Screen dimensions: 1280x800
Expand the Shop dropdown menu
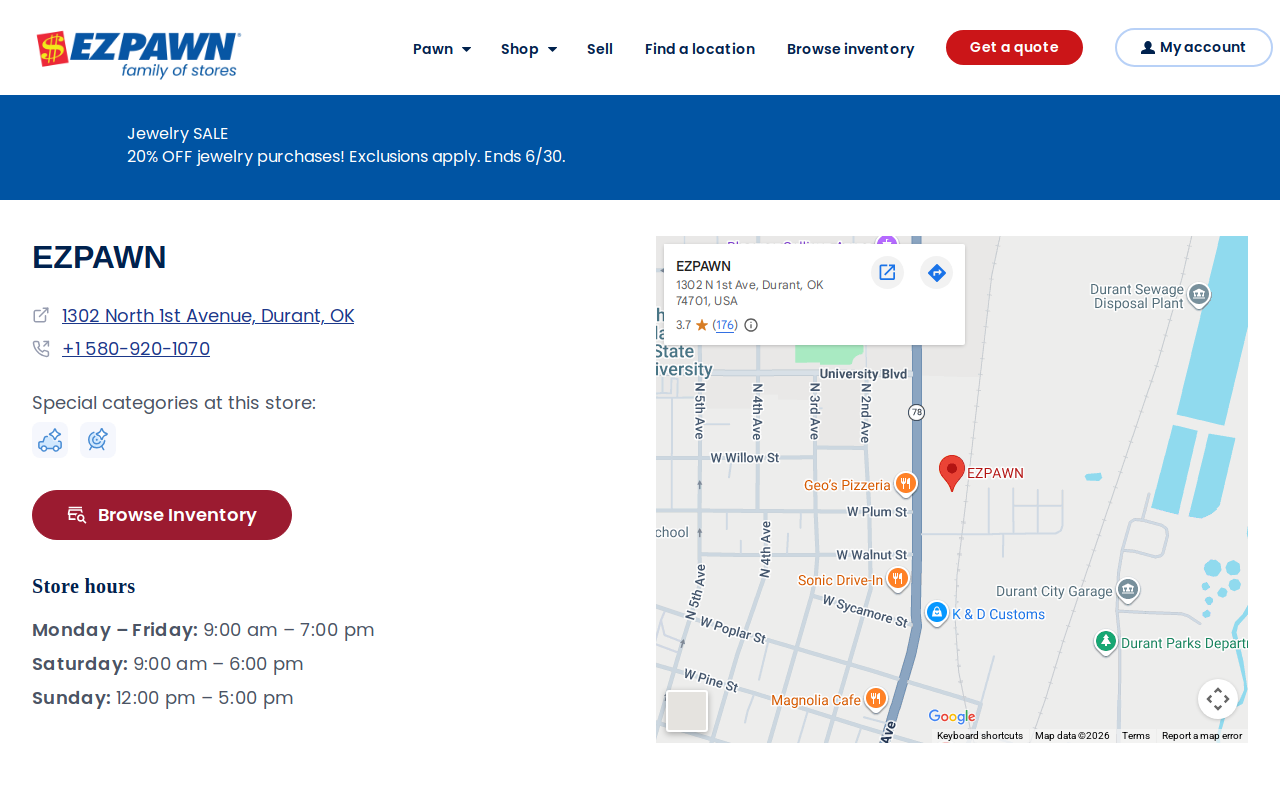(x=529, y=49)
